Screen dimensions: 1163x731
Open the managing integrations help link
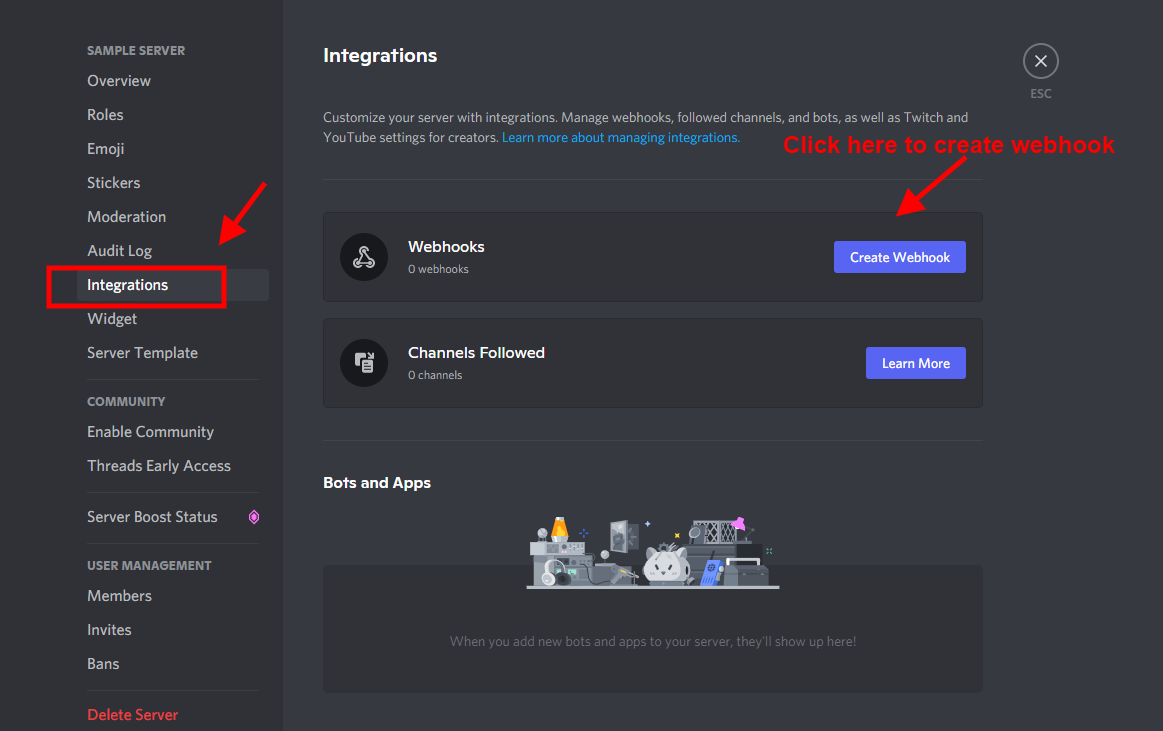[x=621, y=138]
